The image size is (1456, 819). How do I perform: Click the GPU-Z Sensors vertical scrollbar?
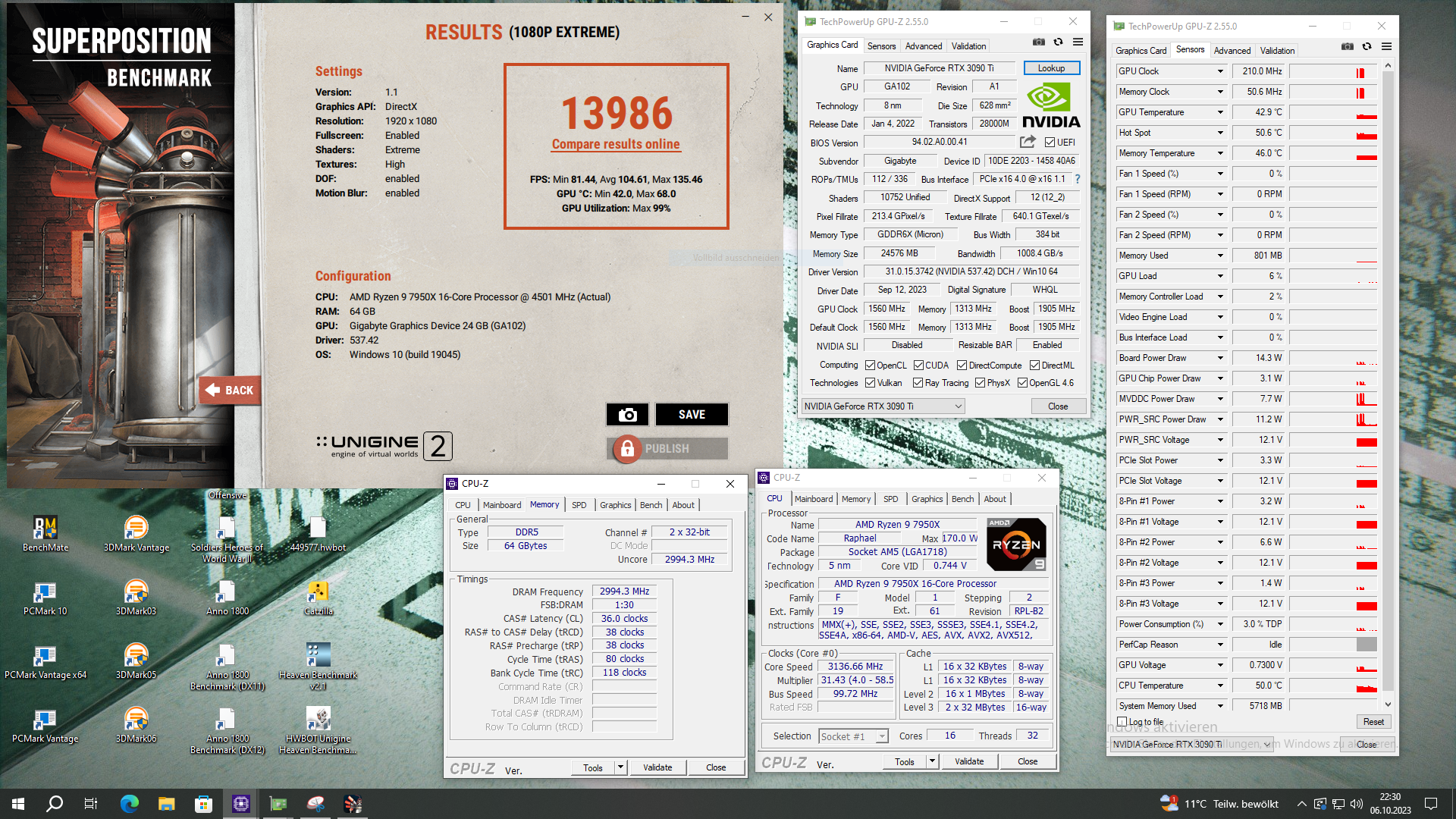tap(1388, 385)
